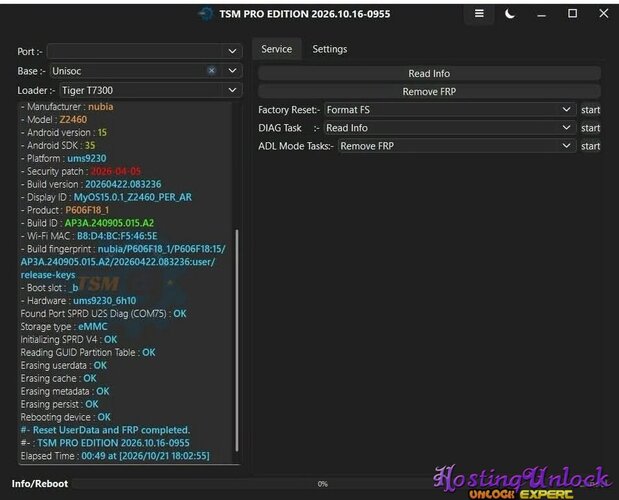Open the Factory Reset Format FS dropdown

pyautogui.click(x=450, y=110)
